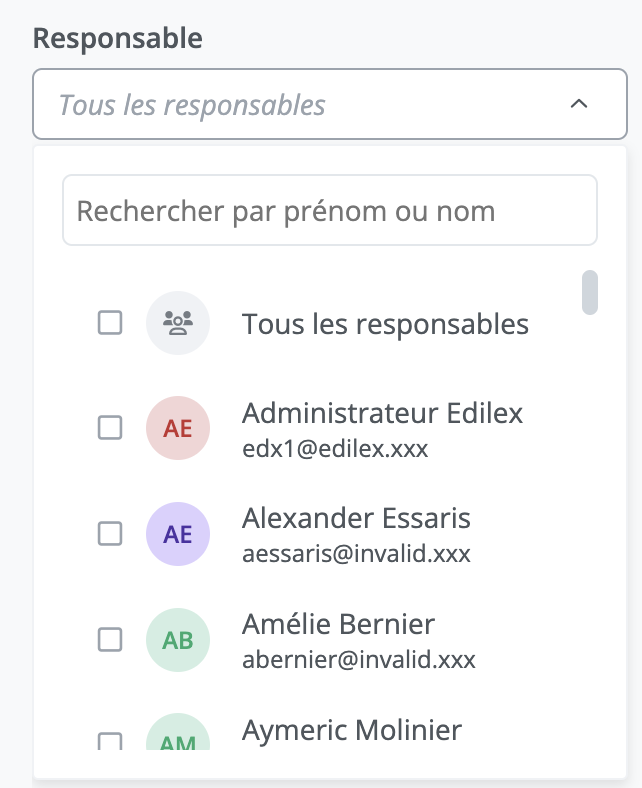The width and height of the screenshot is (642, 788).
Task: Click the green AB avatar
Action: pyautogui.click(x=178, y=640)
